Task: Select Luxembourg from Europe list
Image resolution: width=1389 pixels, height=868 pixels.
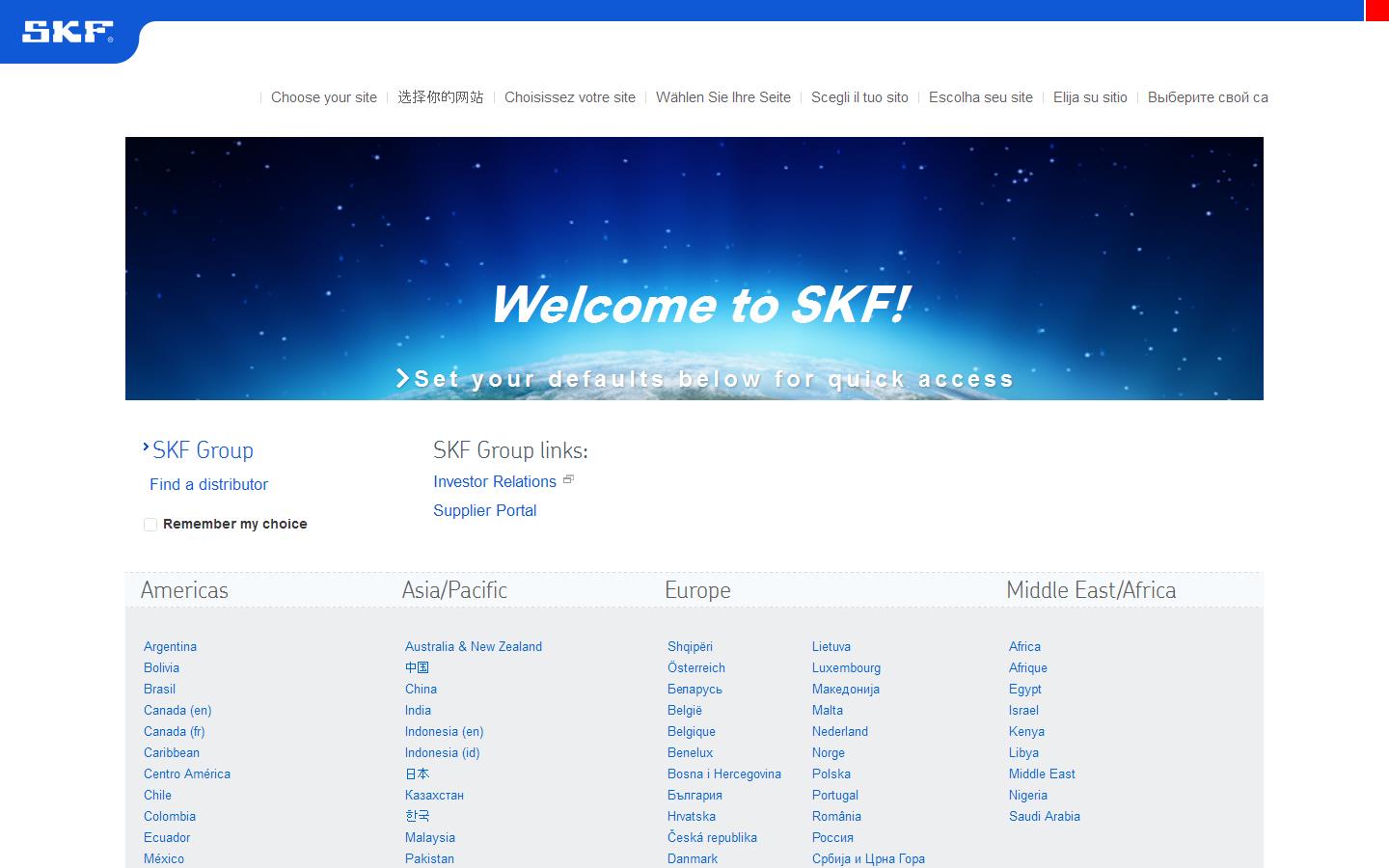Action: point(846,667)
